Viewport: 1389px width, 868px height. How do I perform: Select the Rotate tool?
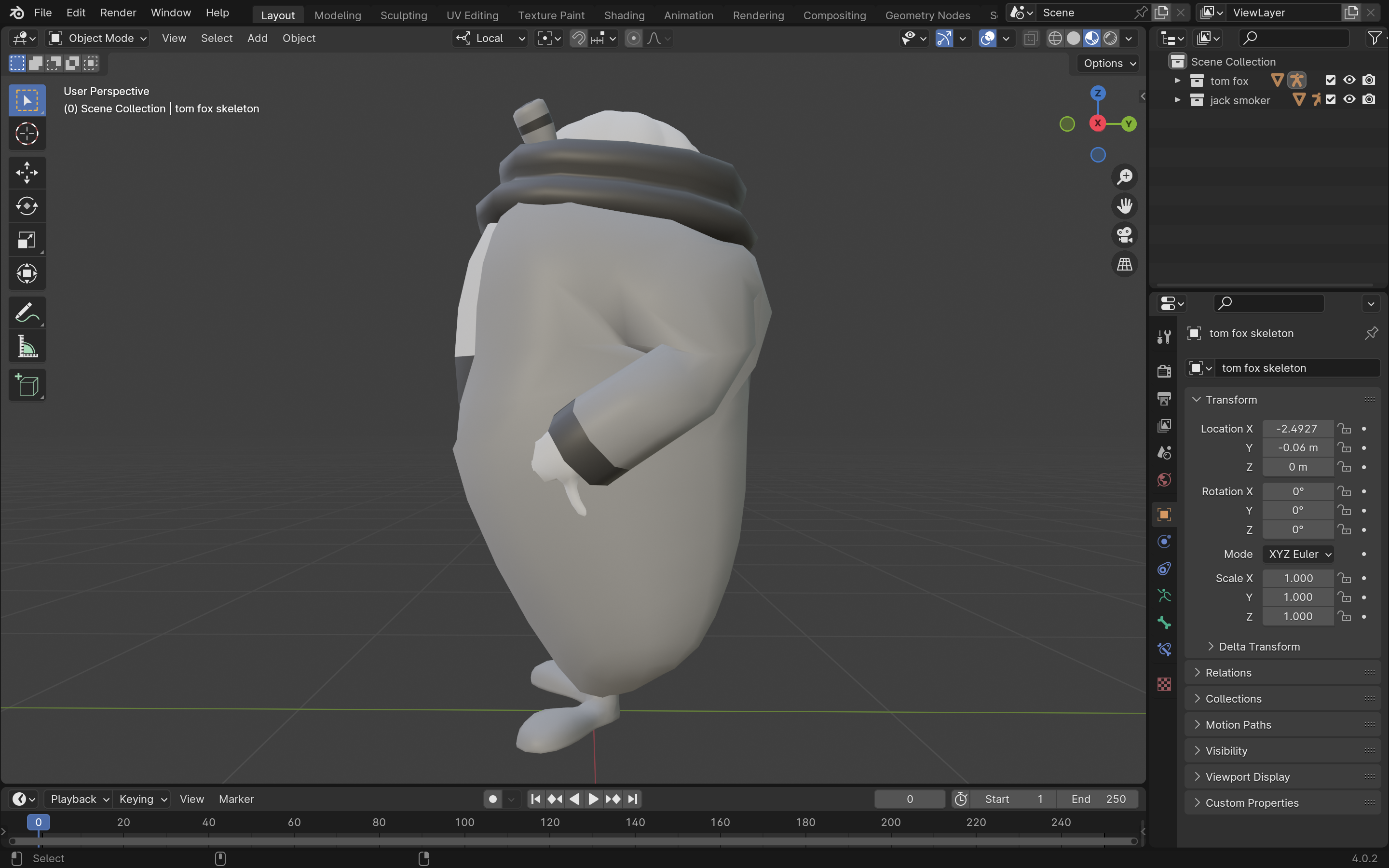coord(27,206)
